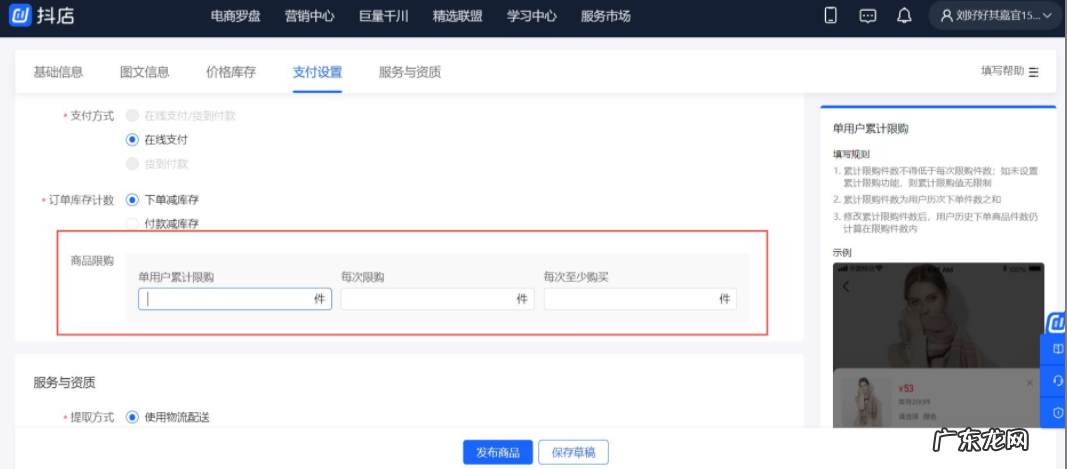Click the shield icon in side strip
1067x469 pixels.
pos(1057,413)
